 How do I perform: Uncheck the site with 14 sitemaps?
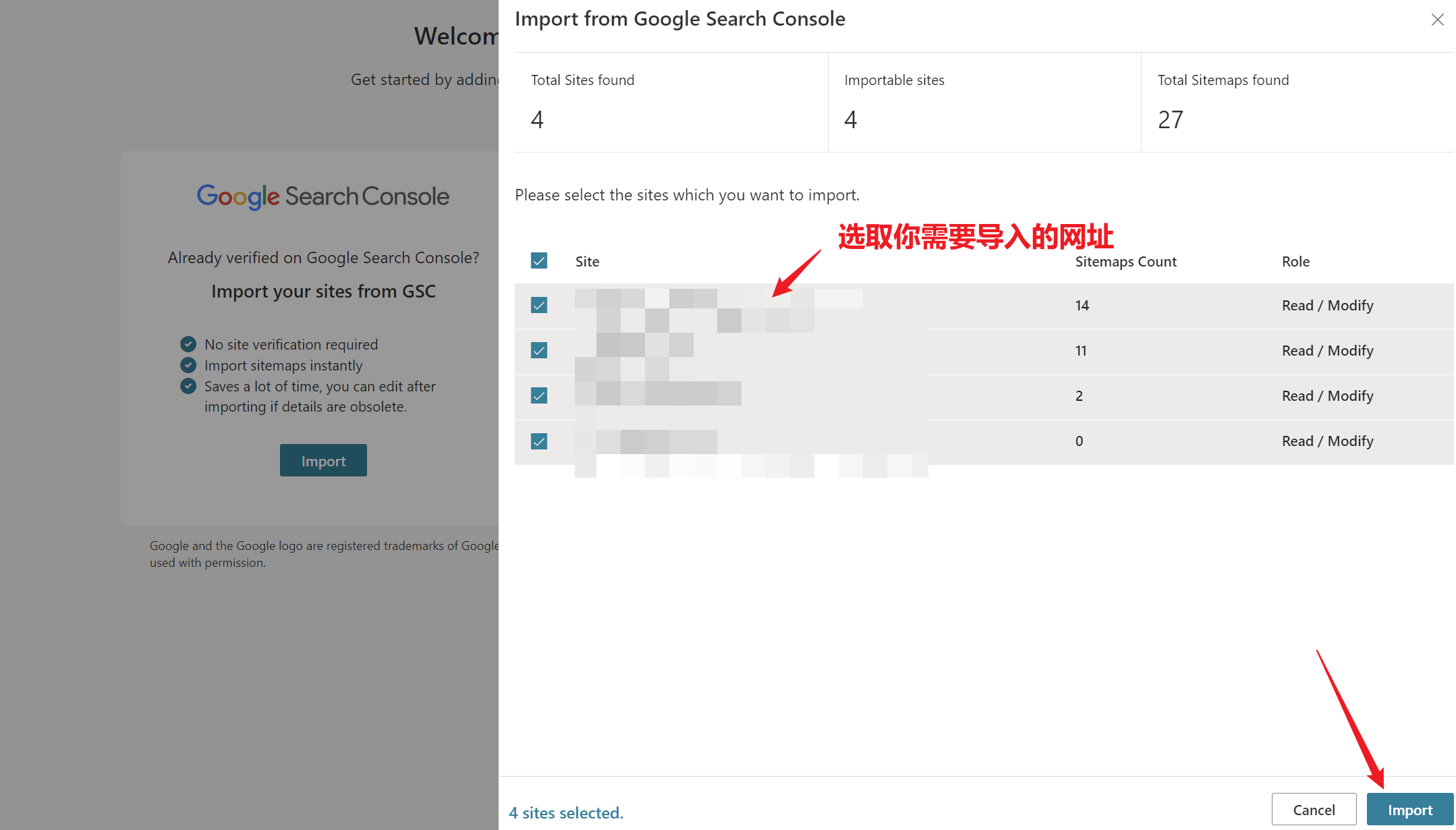538,305
